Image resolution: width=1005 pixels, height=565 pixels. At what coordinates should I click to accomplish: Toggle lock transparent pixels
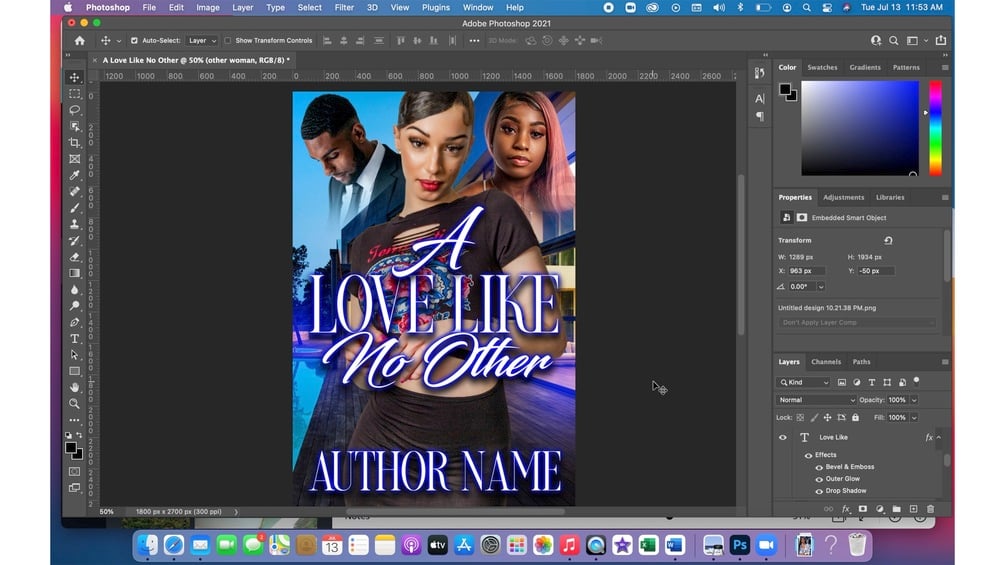(x=800, y=418)
